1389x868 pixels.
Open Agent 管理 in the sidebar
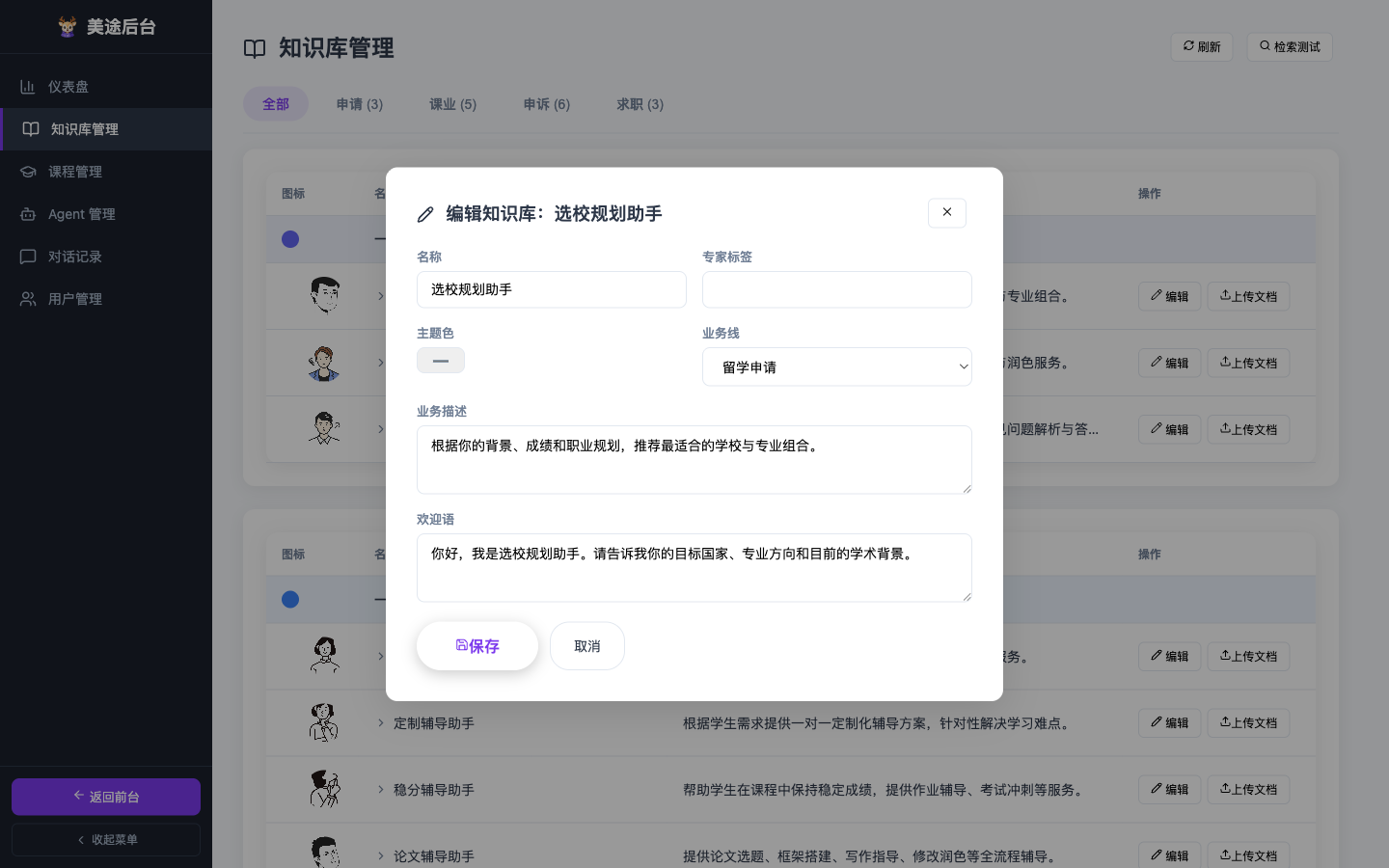tap(106, 214)
